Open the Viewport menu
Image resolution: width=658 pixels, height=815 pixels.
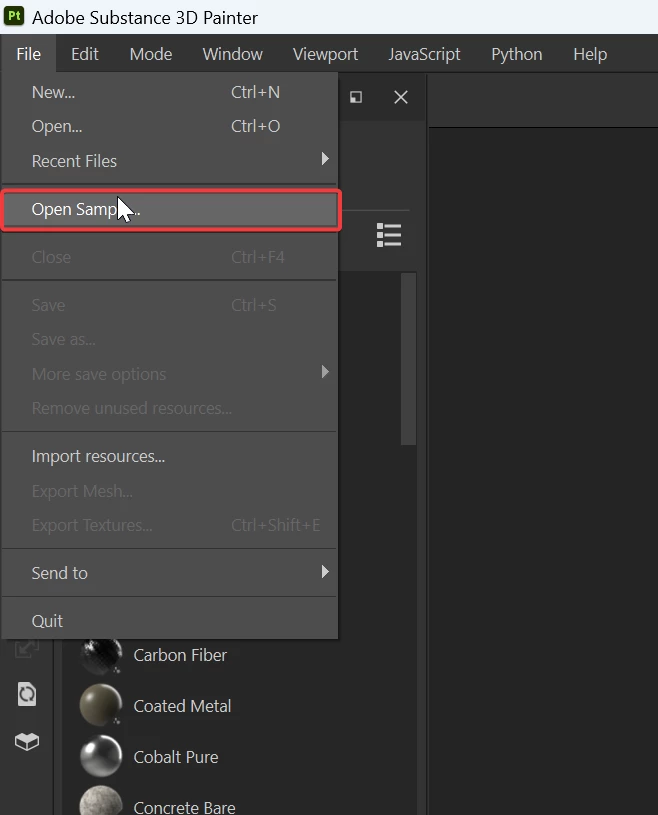(325, 54)
